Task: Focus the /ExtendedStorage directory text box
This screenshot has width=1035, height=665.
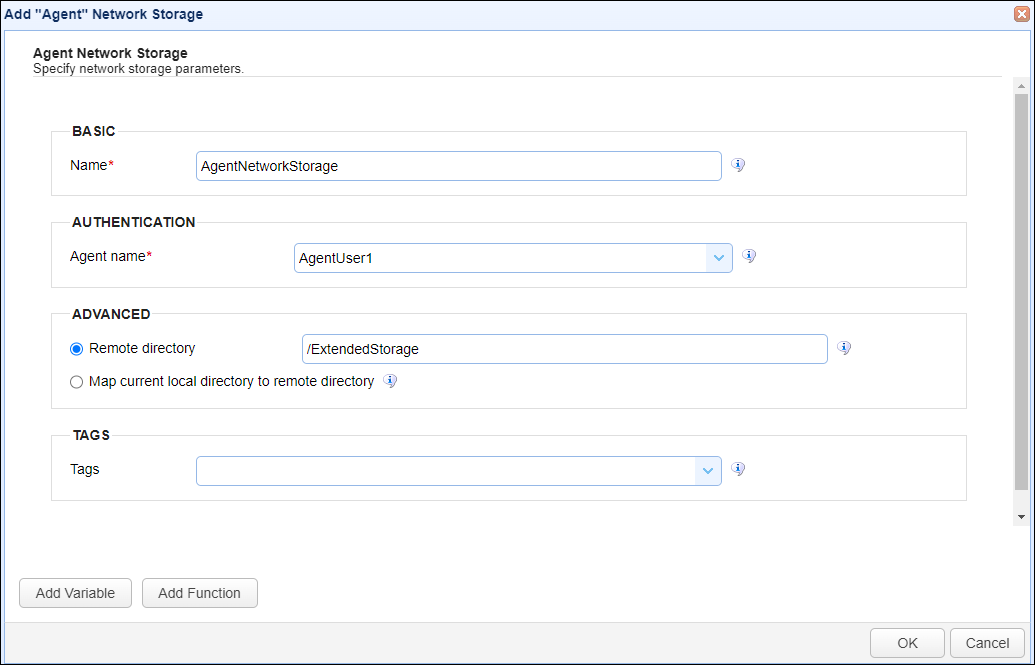Action: (564, 349)
